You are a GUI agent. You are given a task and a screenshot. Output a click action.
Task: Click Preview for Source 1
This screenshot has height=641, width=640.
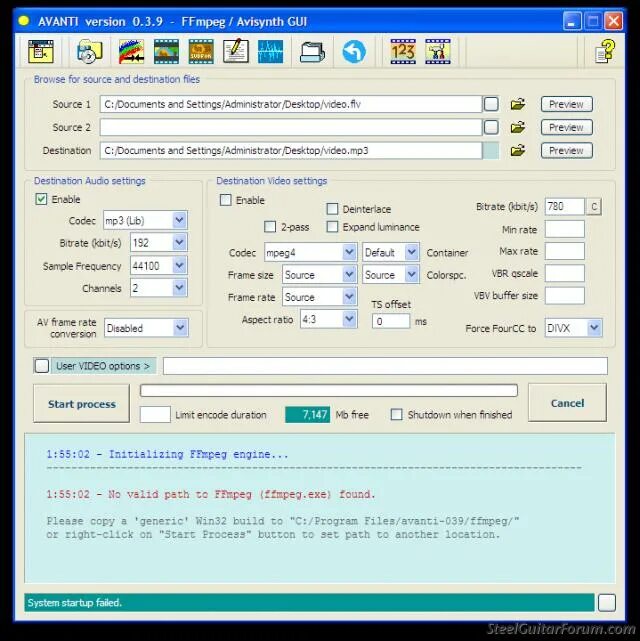click(566, 104)
